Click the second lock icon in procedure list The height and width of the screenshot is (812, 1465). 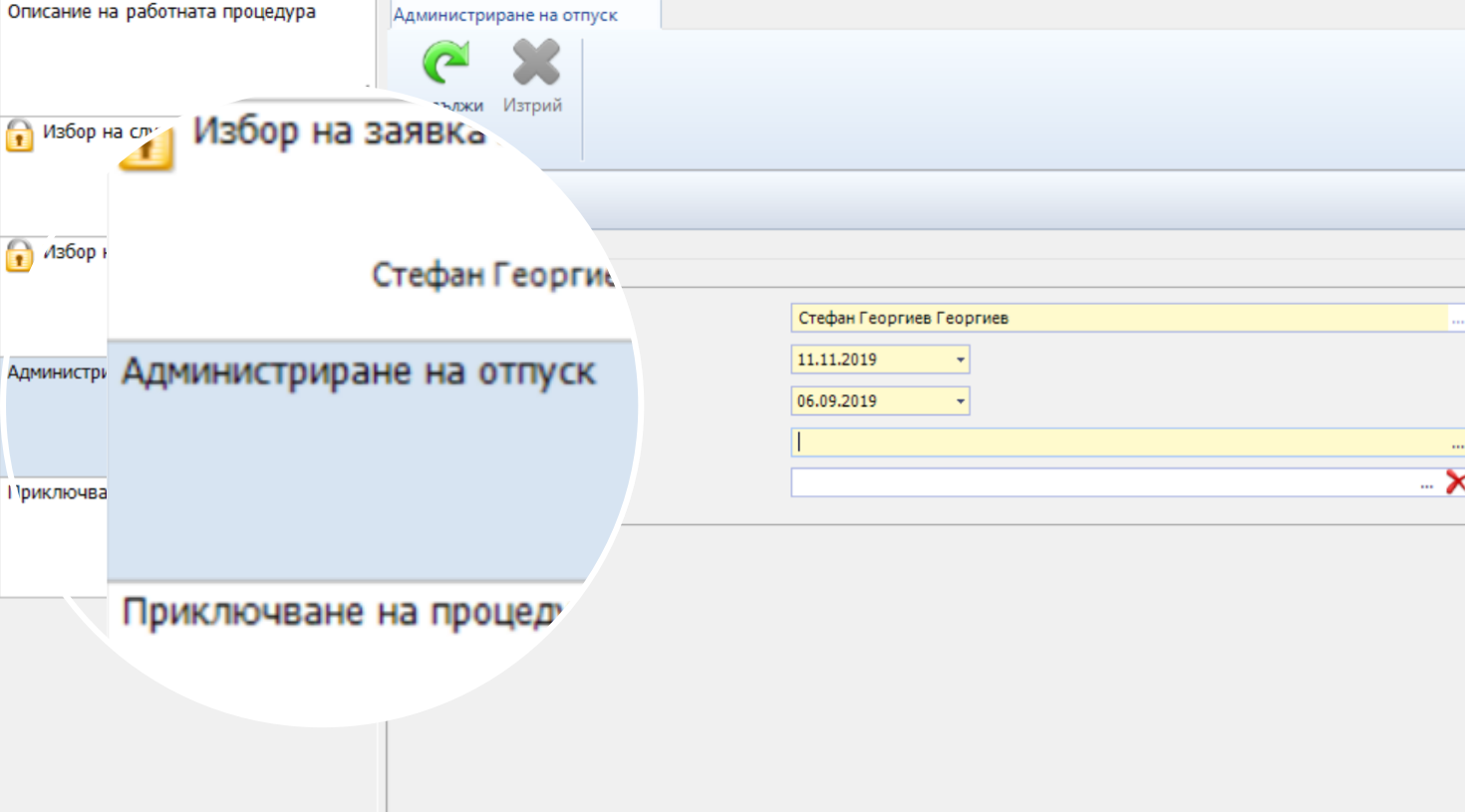(19, 255)
